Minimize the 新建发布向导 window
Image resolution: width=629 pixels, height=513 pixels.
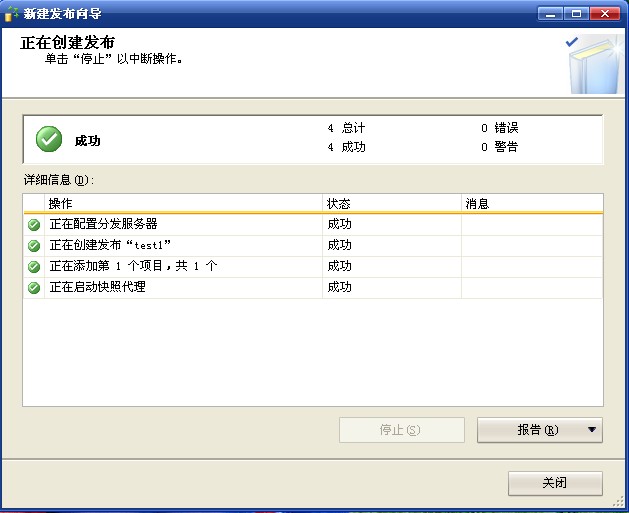click(x=550, y=14)
